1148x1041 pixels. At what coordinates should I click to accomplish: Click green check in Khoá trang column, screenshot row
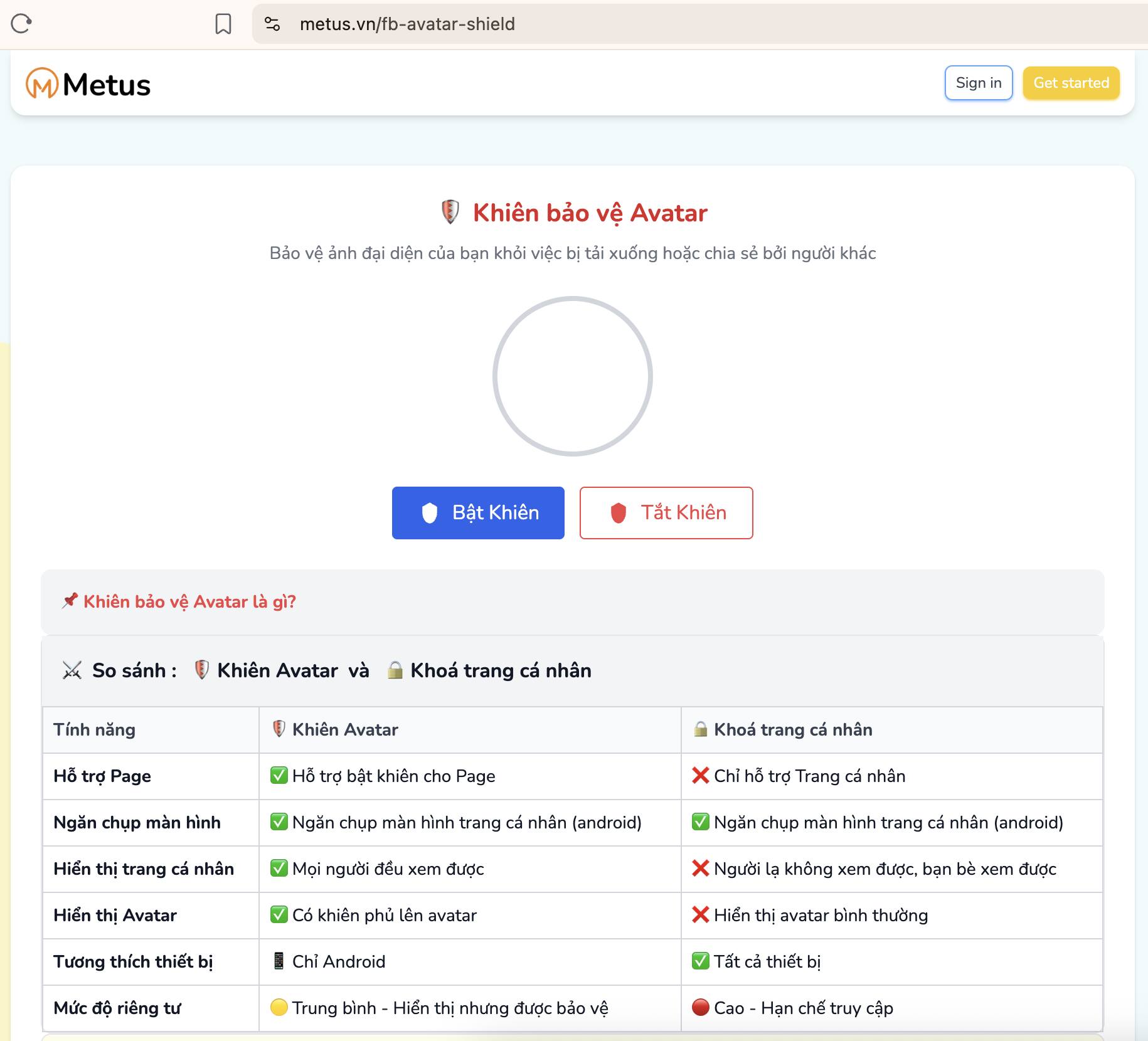click(701, 822)
